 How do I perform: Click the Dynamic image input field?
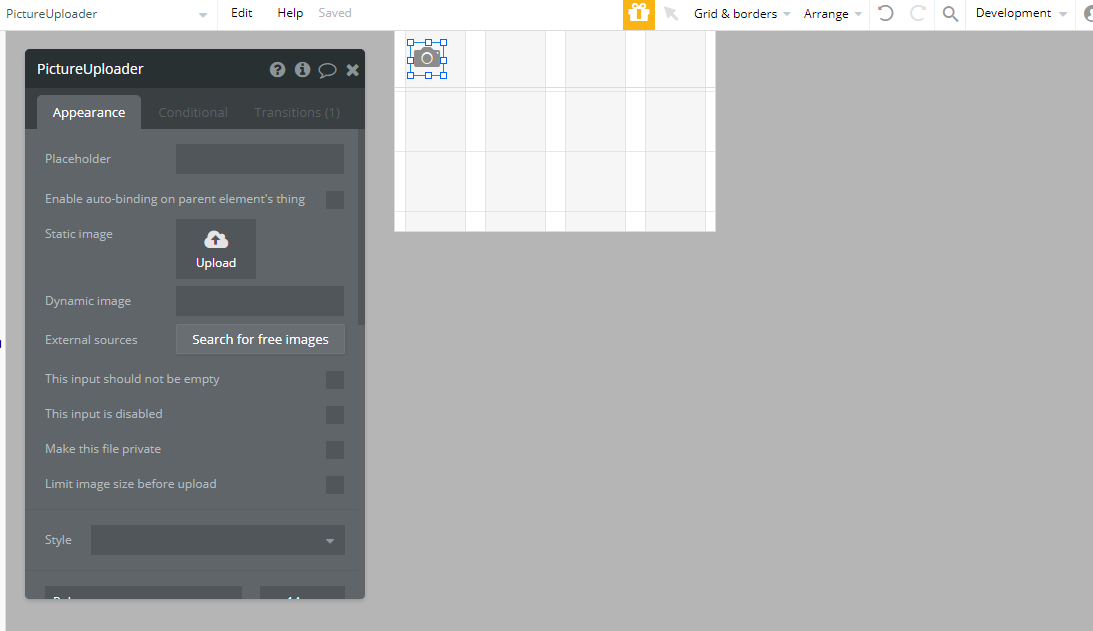(x=259, y=301)
